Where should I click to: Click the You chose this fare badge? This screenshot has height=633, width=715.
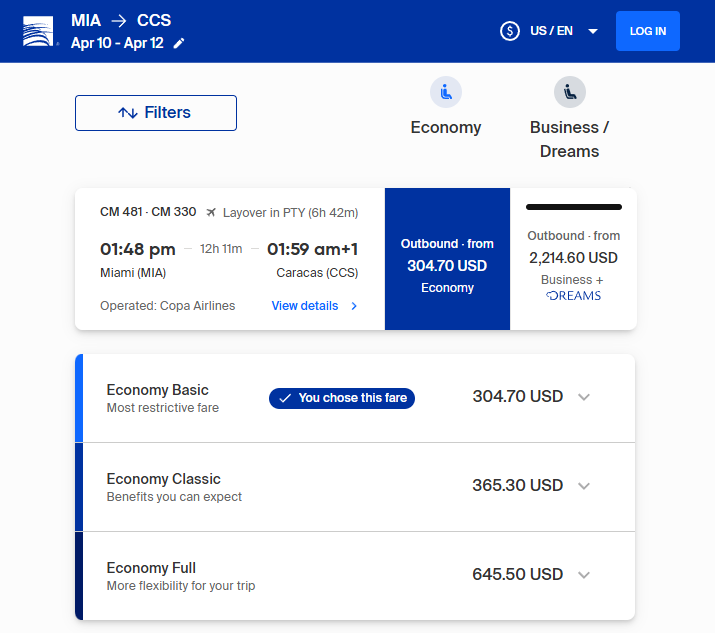click(x=342, y=398)
